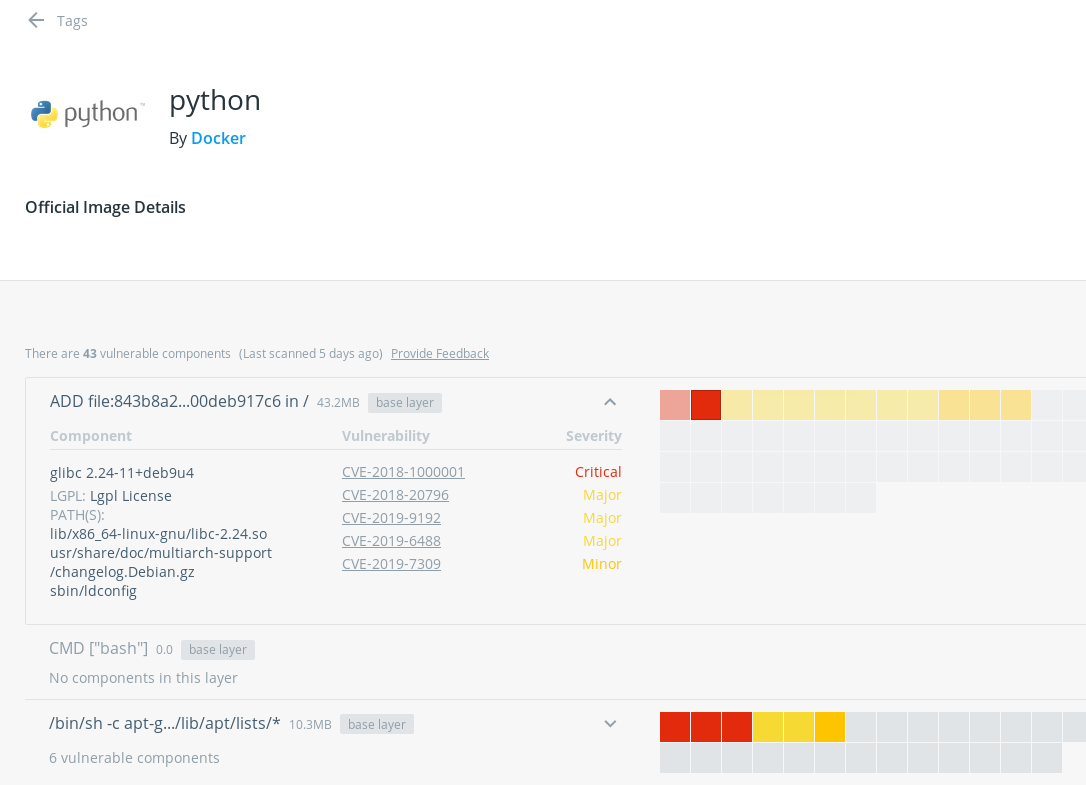Click the Provide Feedback link
This screenshot has height=785, width=1086.
pyautogui.click(x=439, y=353)
